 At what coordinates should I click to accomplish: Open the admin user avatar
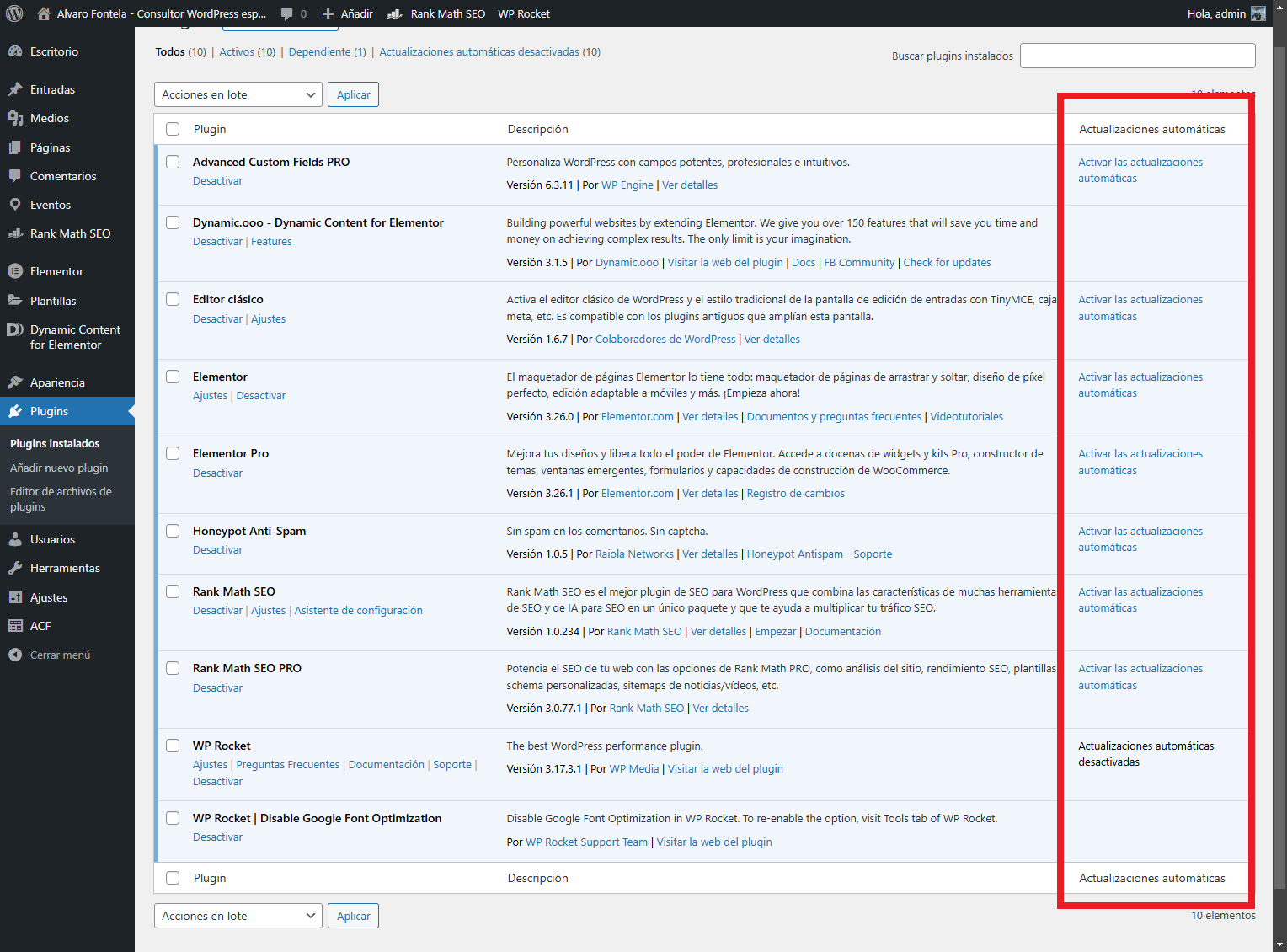tap(1258, 13)
